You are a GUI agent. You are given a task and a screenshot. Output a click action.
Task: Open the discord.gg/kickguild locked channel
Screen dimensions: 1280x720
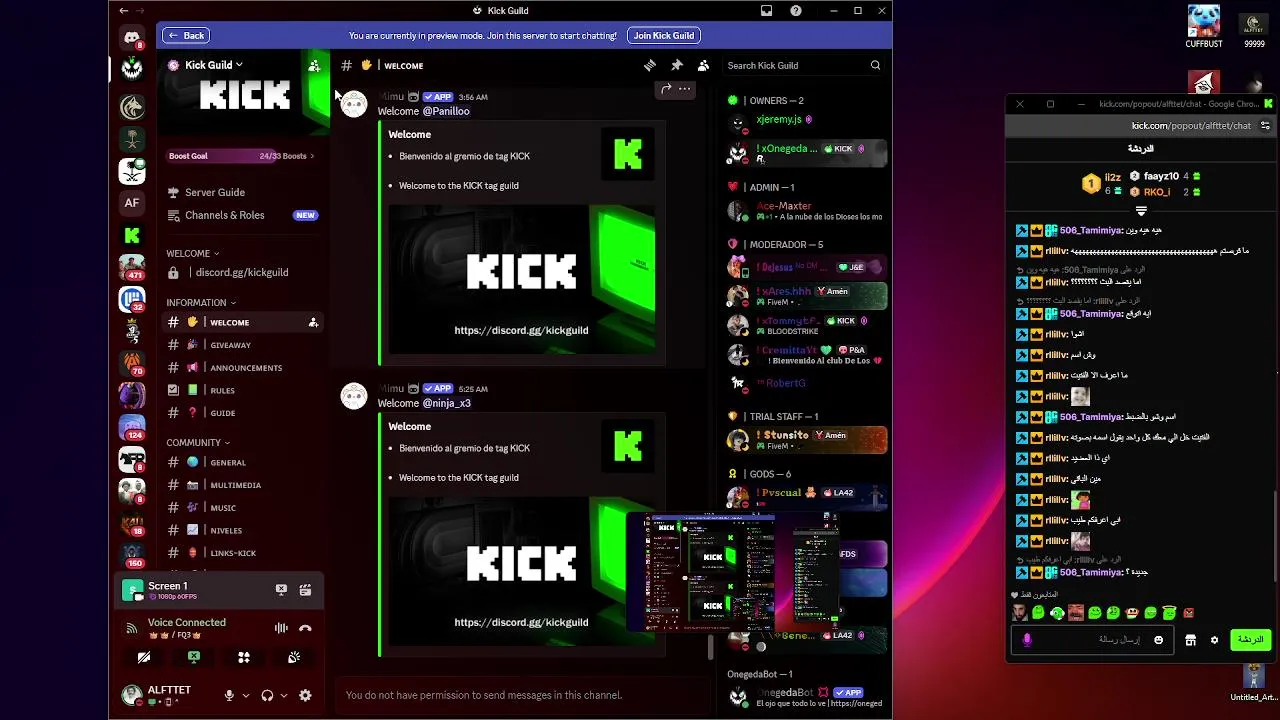click(242, 272)
